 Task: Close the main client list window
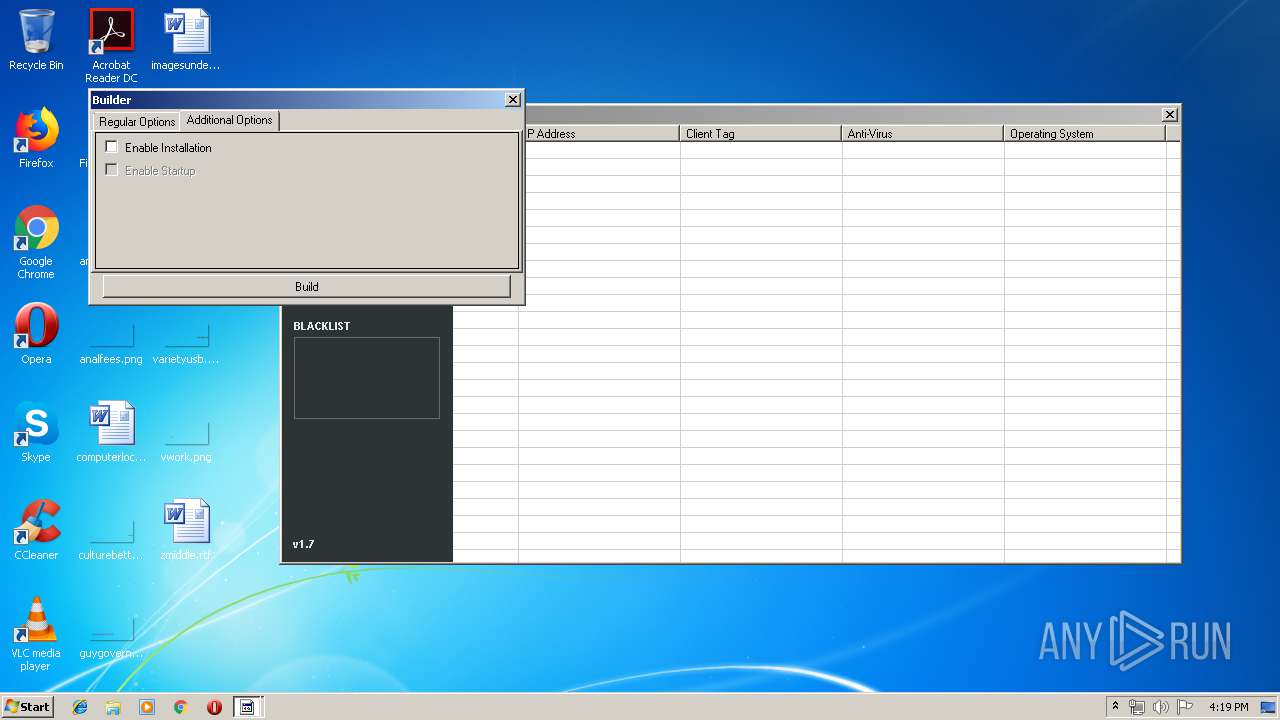(1170, 115)
